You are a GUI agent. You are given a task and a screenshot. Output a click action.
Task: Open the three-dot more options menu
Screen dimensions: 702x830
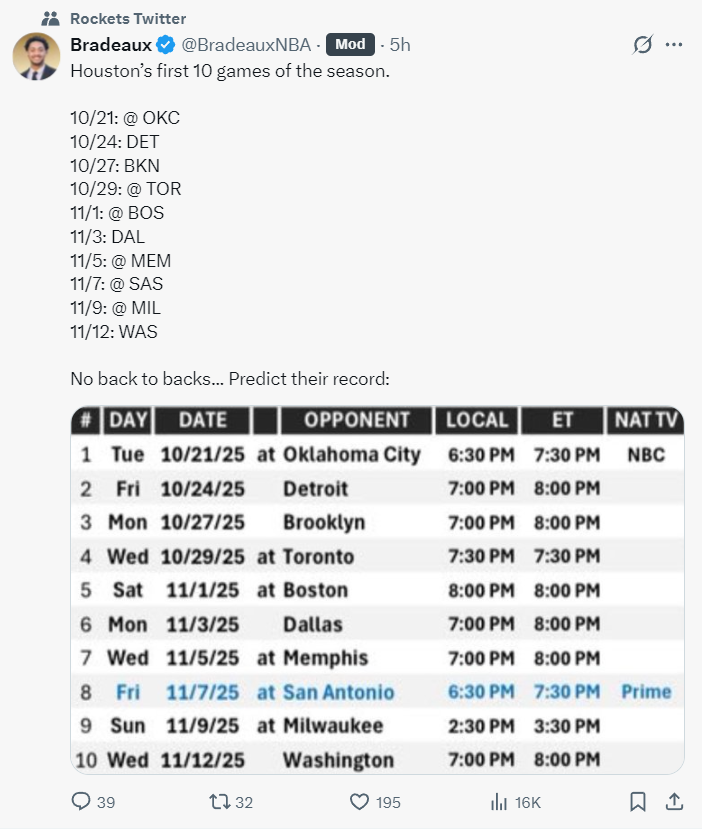pyautogui.click(x=674, y=45)
